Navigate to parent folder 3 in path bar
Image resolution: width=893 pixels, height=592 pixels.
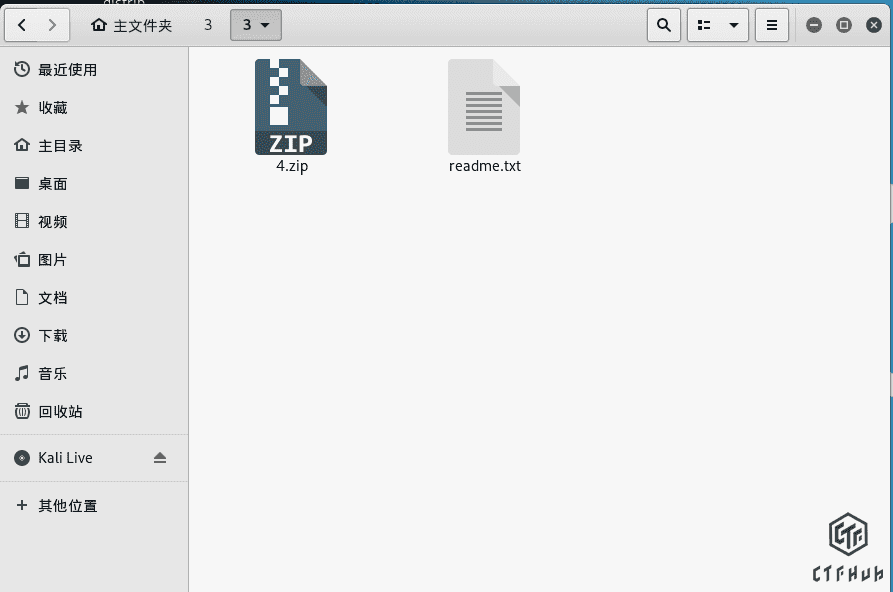tap(208, 25)
